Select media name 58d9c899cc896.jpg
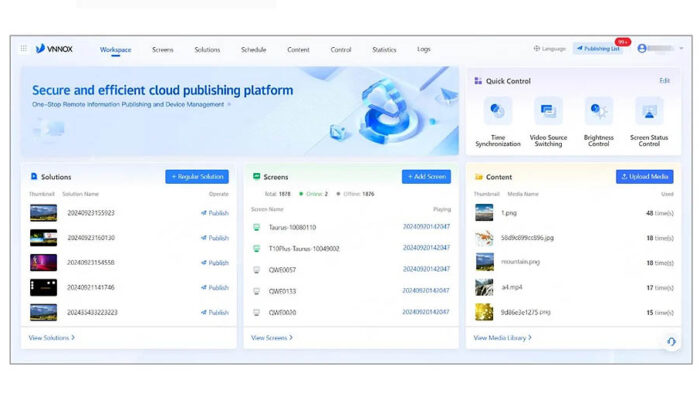700x400 pixels. [x=527, y=238]
